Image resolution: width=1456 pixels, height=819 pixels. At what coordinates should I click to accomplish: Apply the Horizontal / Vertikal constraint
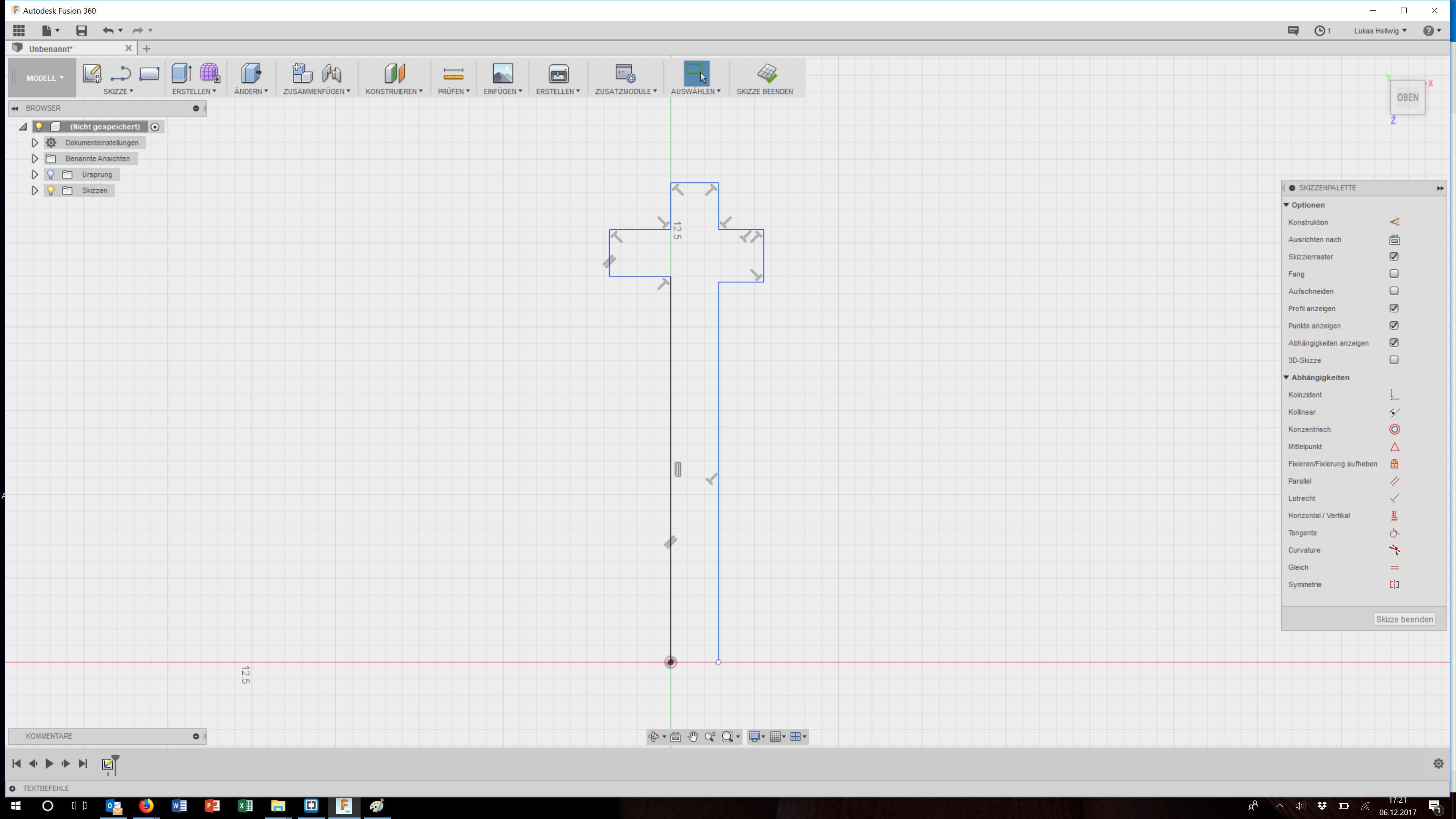tap(1394, 516)
